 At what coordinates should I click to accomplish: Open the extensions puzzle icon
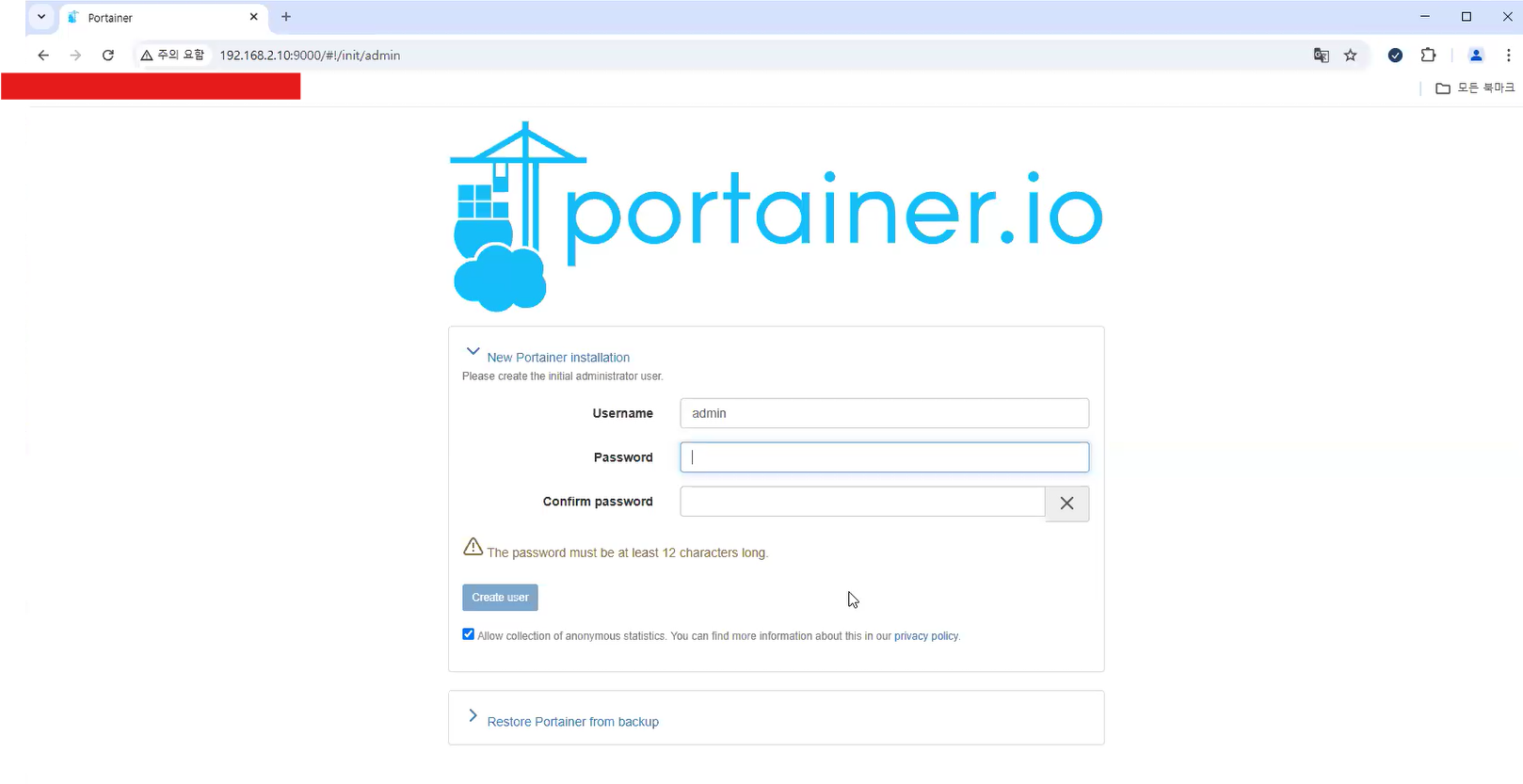click(x=1428, y=56)
